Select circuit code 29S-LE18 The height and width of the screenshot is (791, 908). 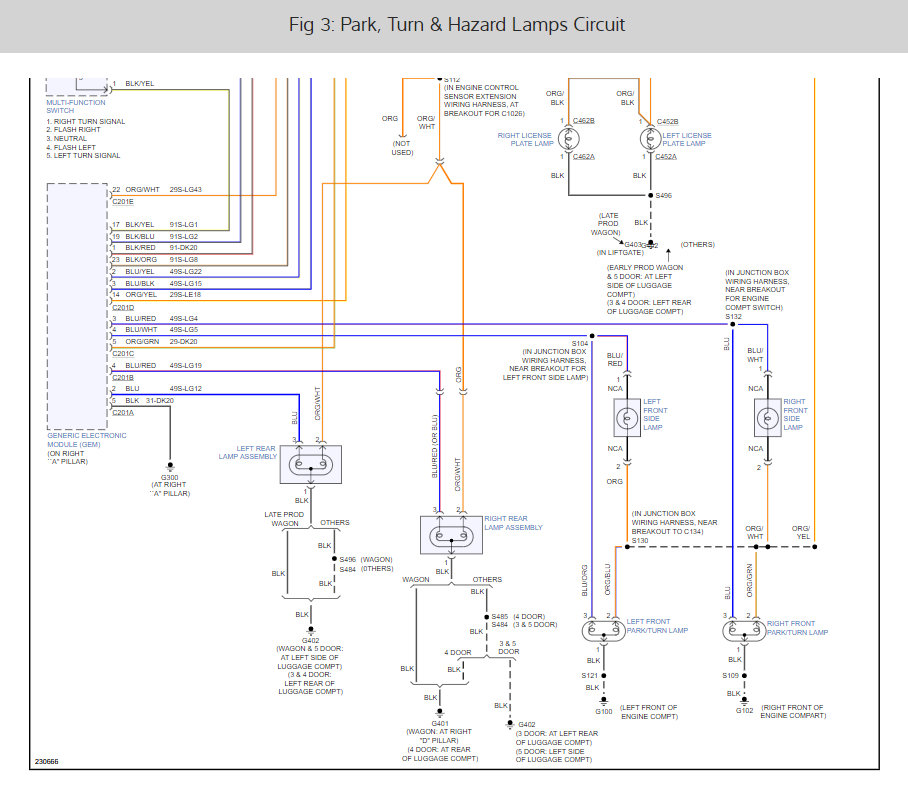tap(185, 295)
